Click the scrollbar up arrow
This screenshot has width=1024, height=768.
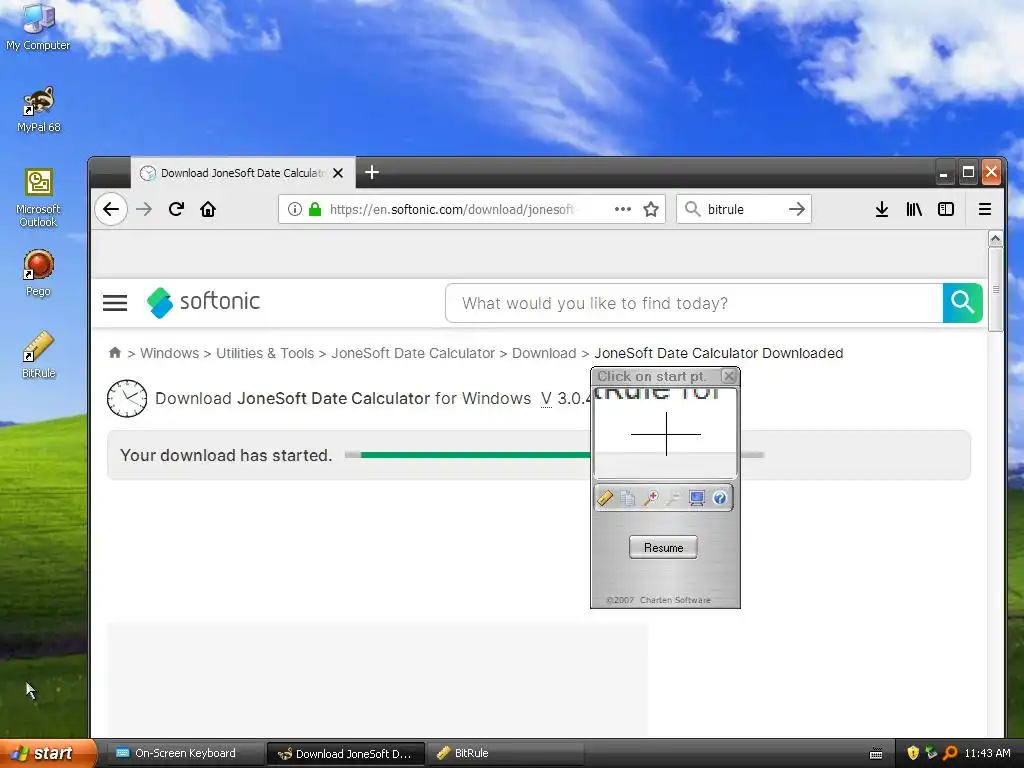(x=995, y=239)
